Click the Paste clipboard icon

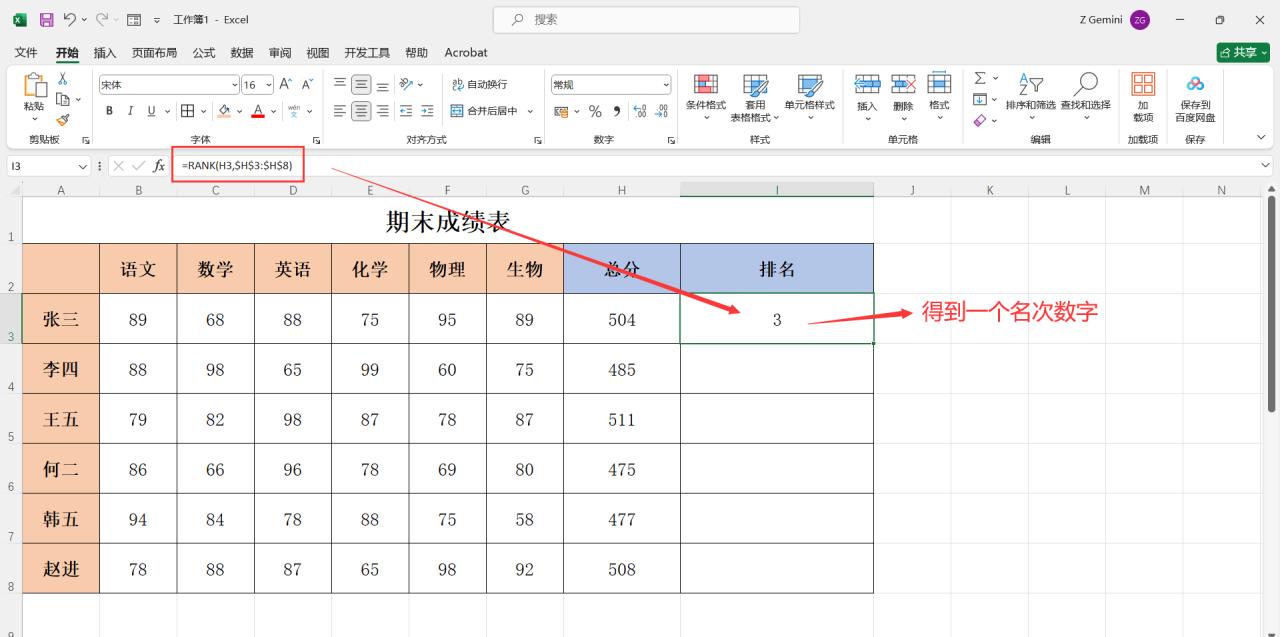[34, 87]
